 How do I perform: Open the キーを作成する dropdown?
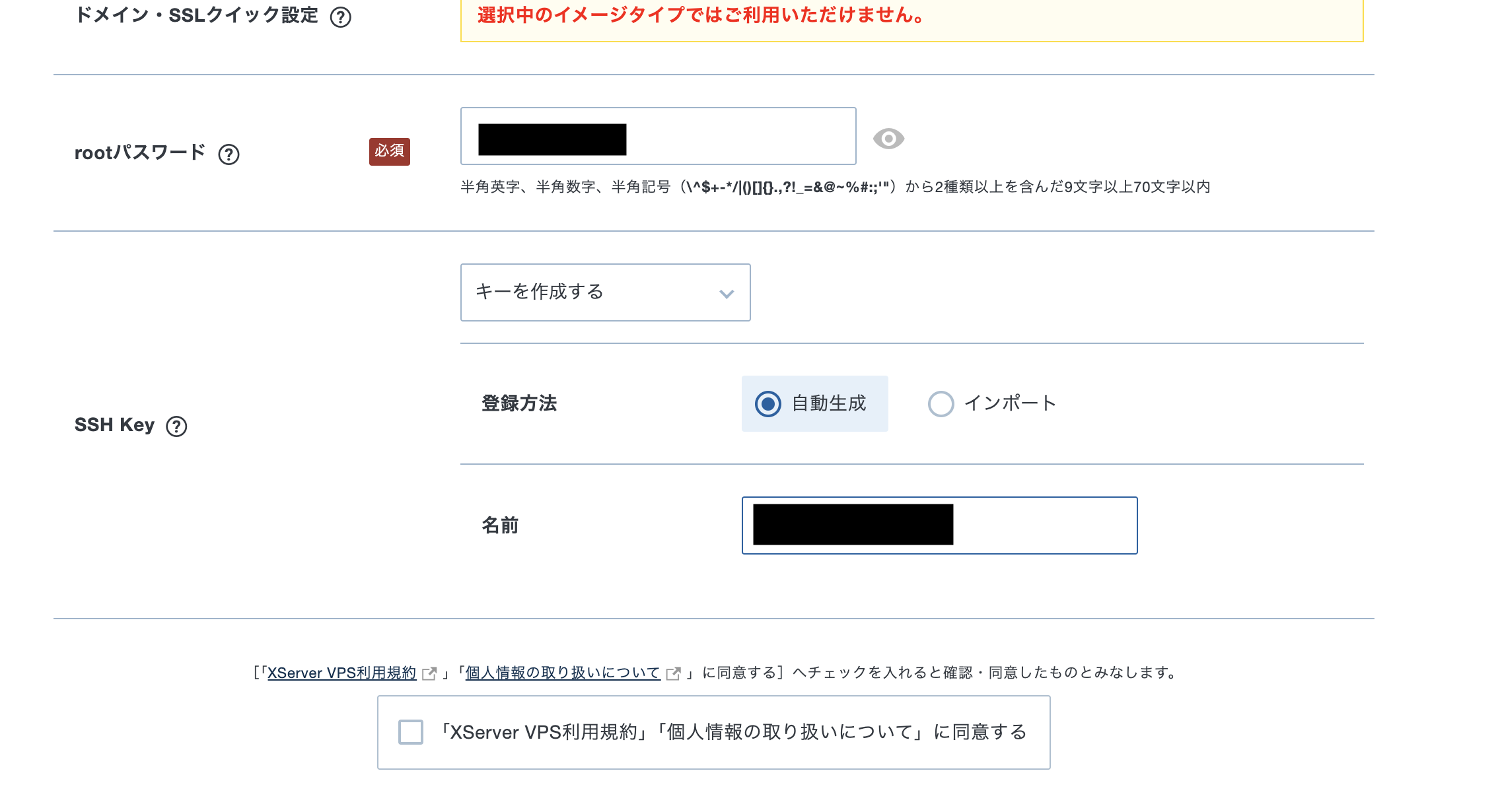click(594, 292)
